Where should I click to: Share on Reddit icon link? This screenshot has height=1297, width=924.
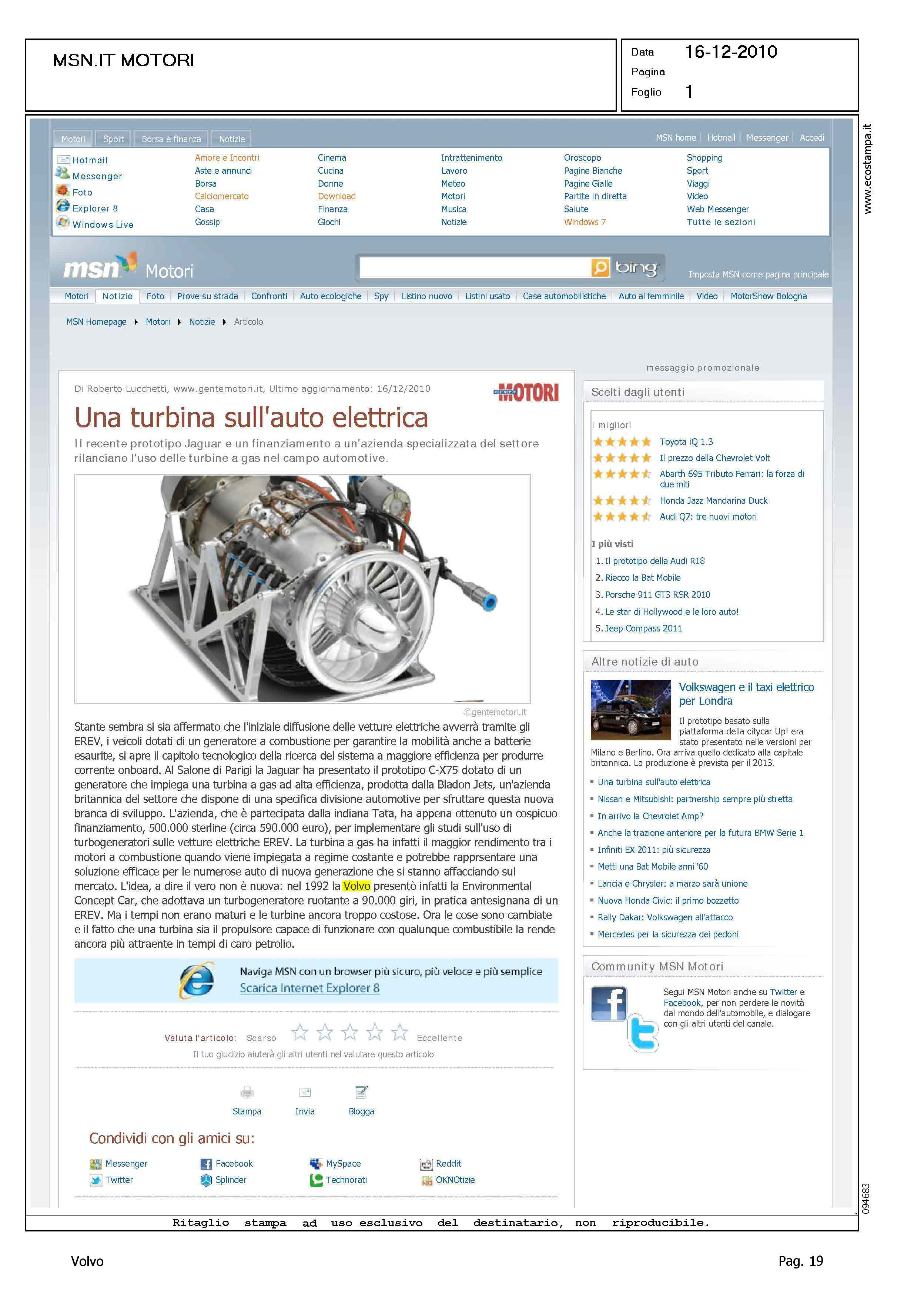point(426,1164)
